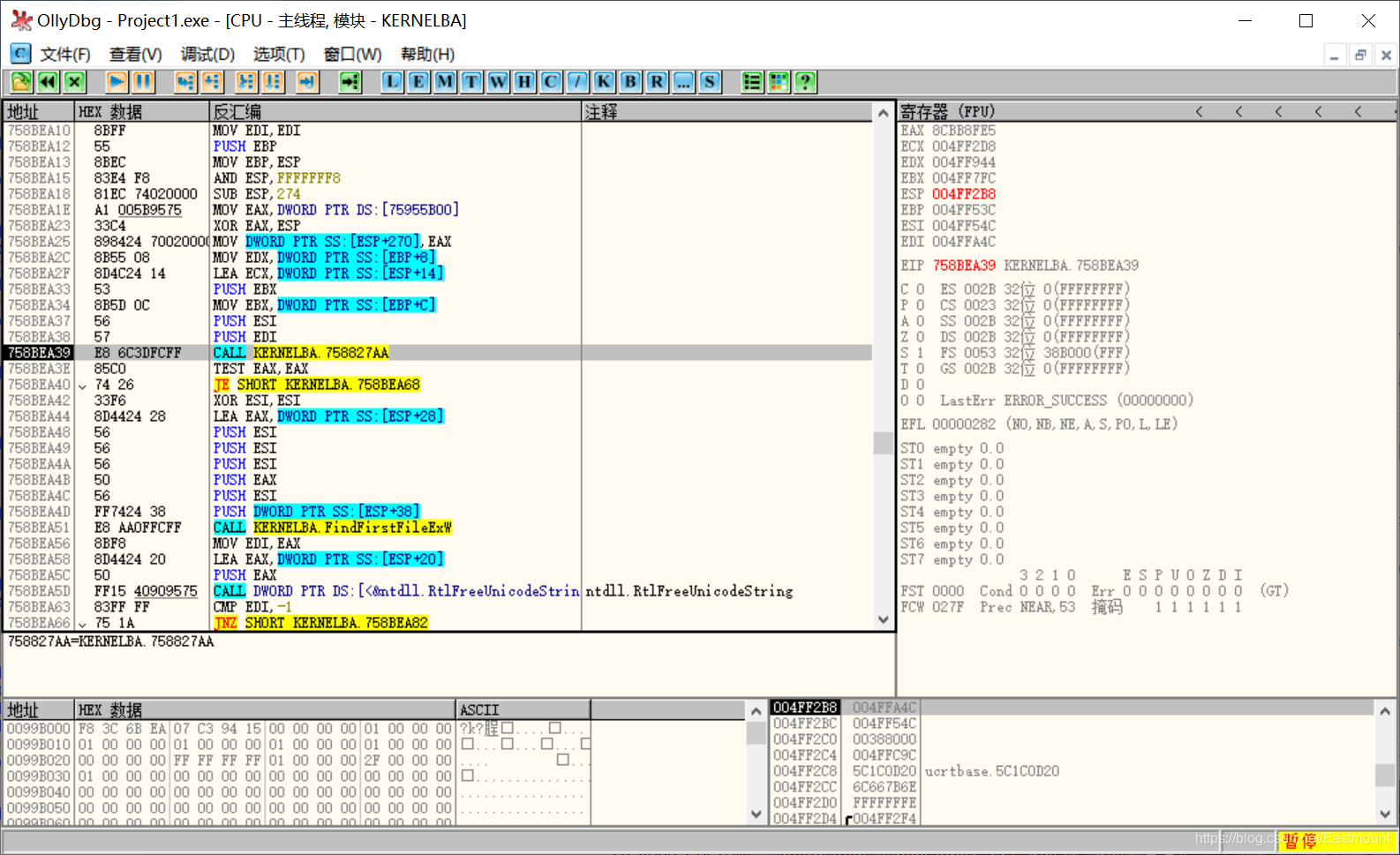Click the 注释 column header

point(727,112)
